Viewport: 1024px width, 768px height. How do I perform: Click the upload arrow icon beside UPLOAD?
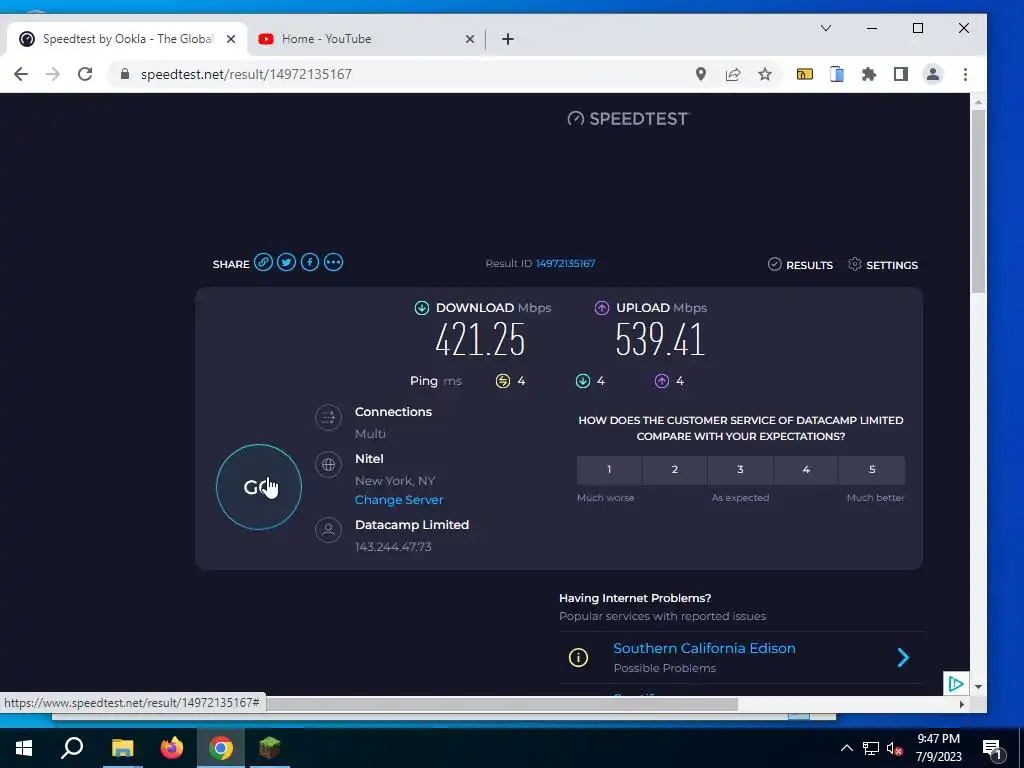click(x=601, y=308)
